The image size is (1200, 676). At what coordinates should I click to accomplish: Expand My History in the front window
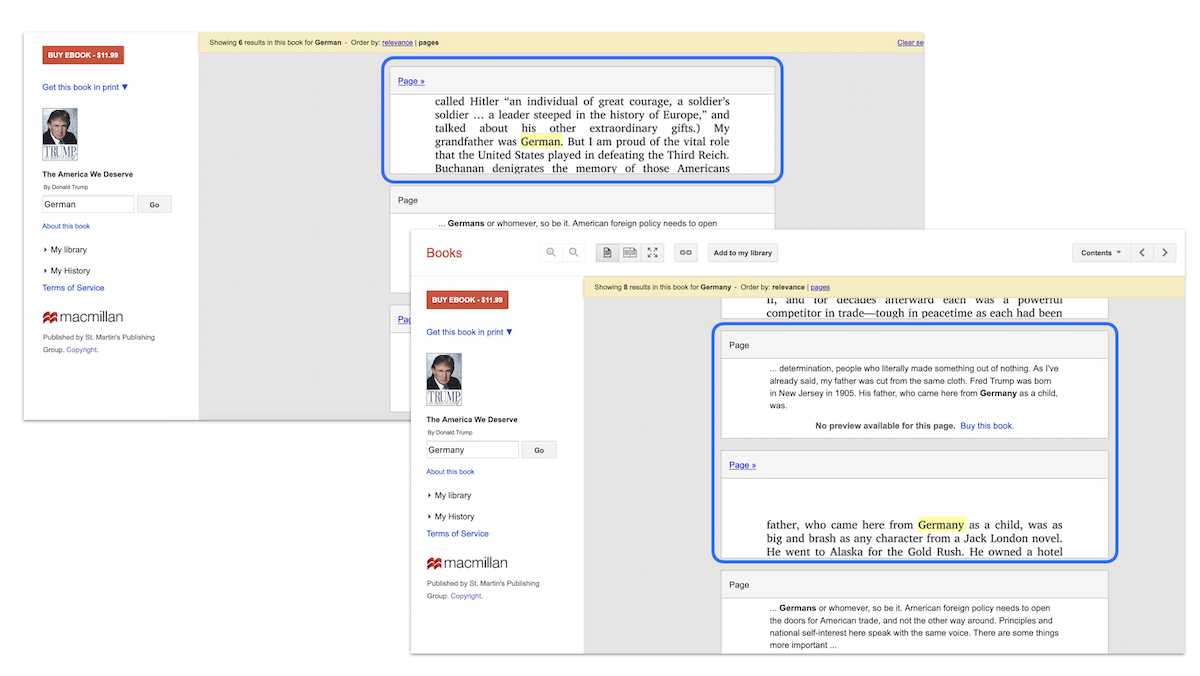coord(454,516)
